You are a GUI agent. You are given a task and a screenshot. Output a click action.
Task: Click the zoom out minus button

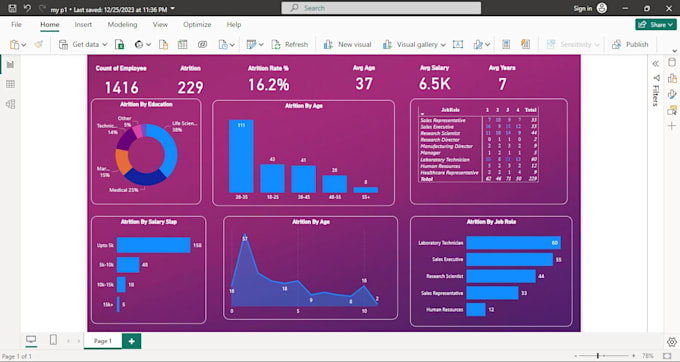(575, 356)
